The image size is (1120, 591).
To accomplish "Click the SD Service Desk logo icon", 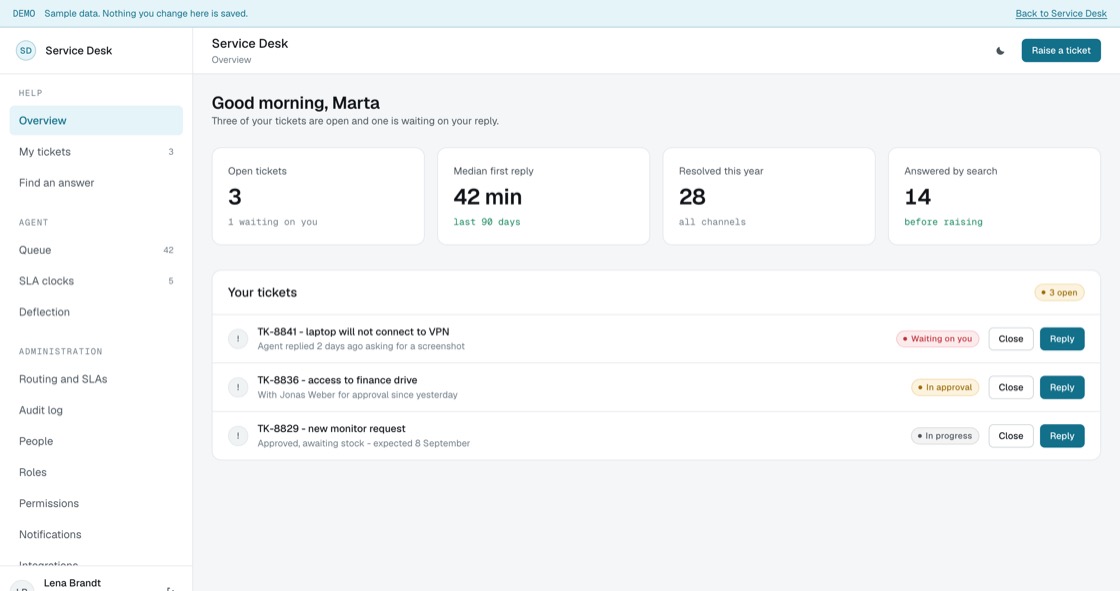I will point(26,51).
